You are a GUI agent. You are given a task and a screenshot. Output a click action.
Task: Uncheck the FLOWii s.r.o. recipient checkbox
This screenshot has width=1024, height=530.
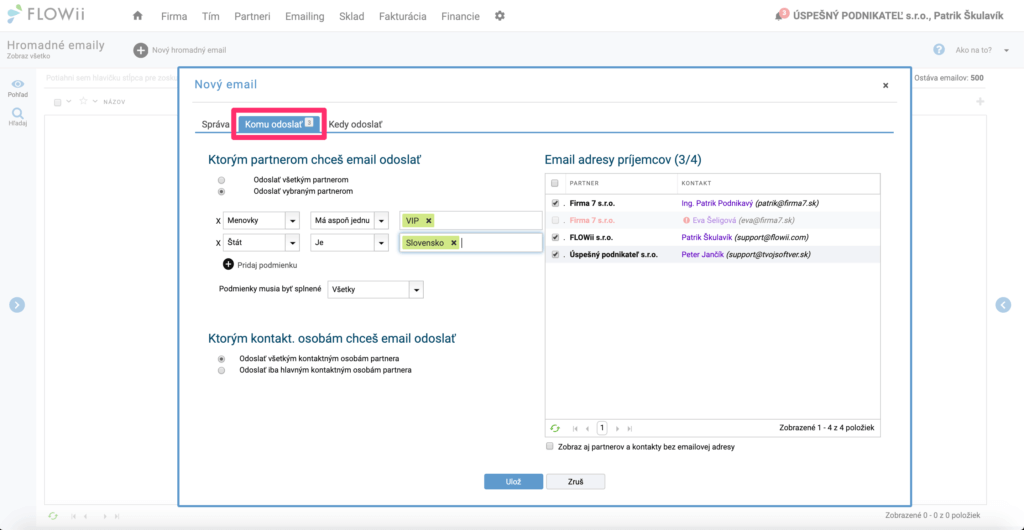555,237
